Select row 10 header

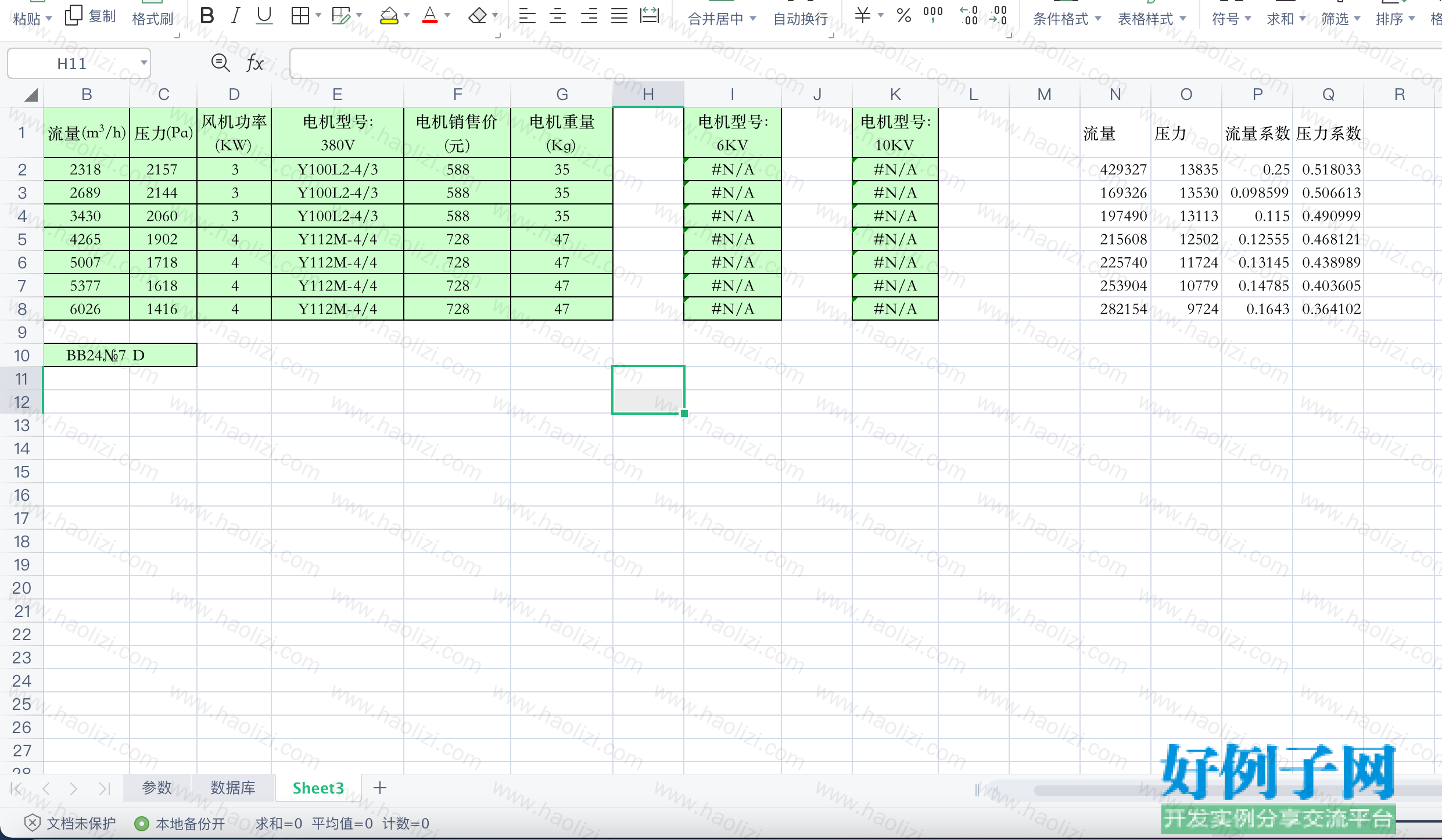coord(21,355)
